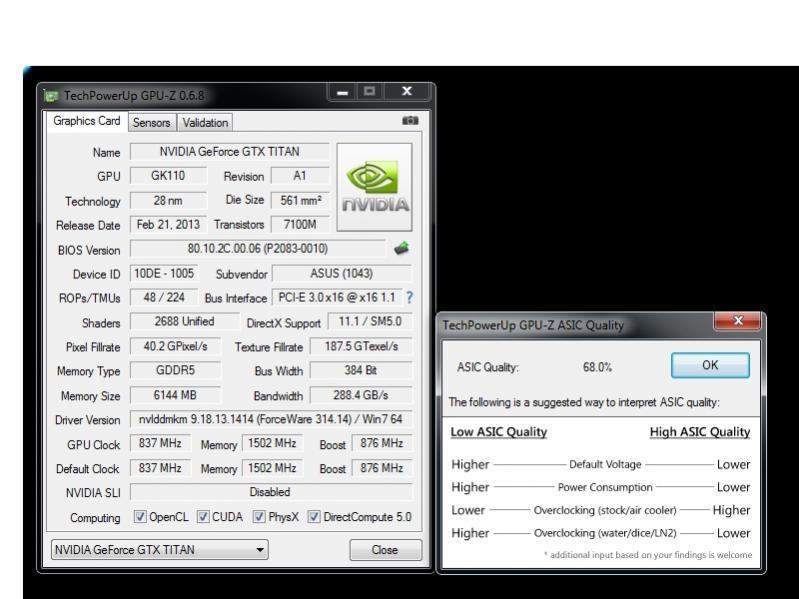This screenshot has height=599, width=799.
Task: Click the Bandwidth field 288.4 GB/s
Action: point(361,395)
